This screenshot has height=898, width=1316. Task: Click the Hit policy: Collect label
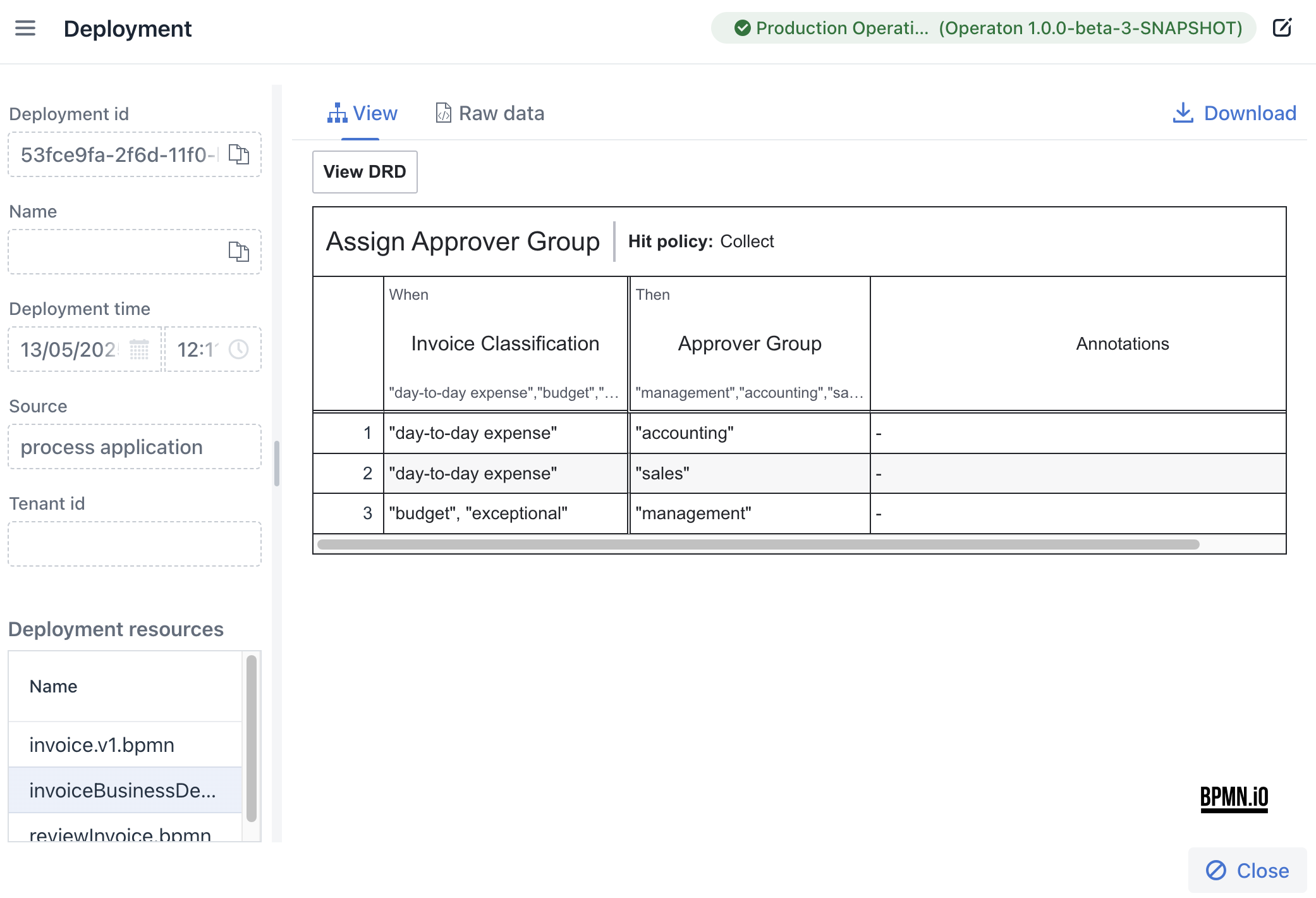click(x=701, y=242)
